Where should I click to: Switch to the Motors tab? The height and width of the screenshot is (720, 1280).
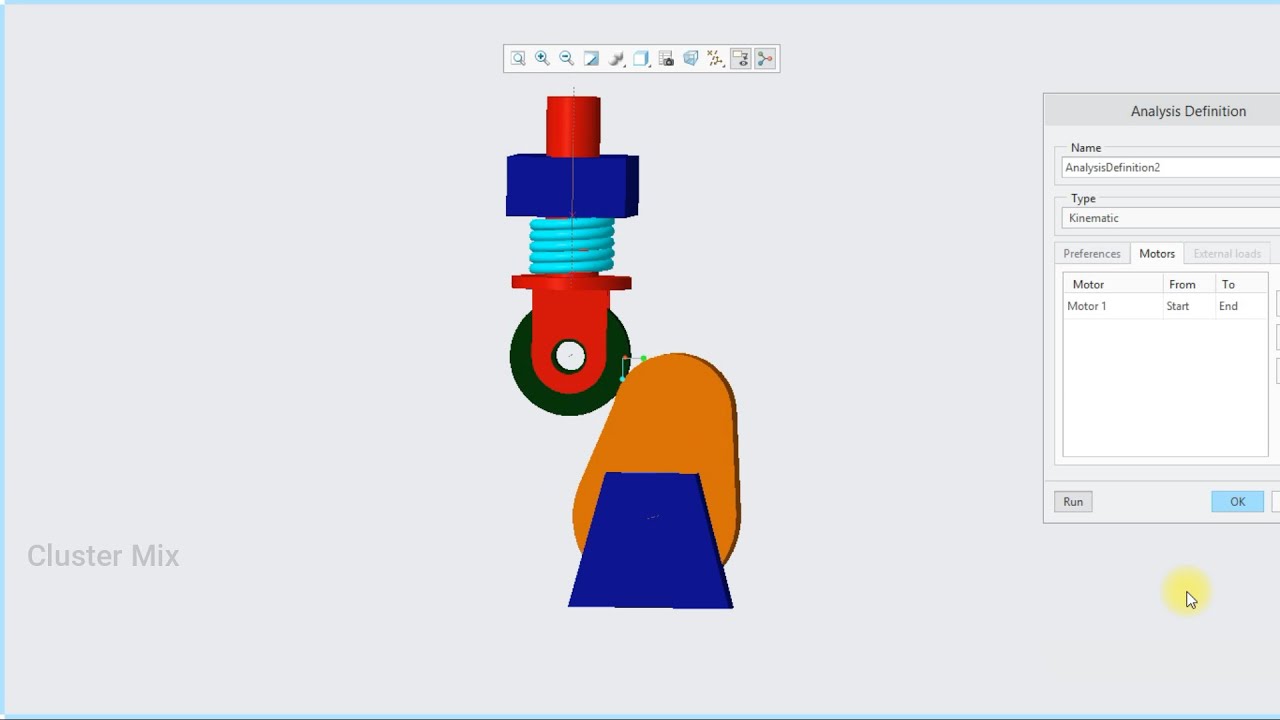(1157, 254)
